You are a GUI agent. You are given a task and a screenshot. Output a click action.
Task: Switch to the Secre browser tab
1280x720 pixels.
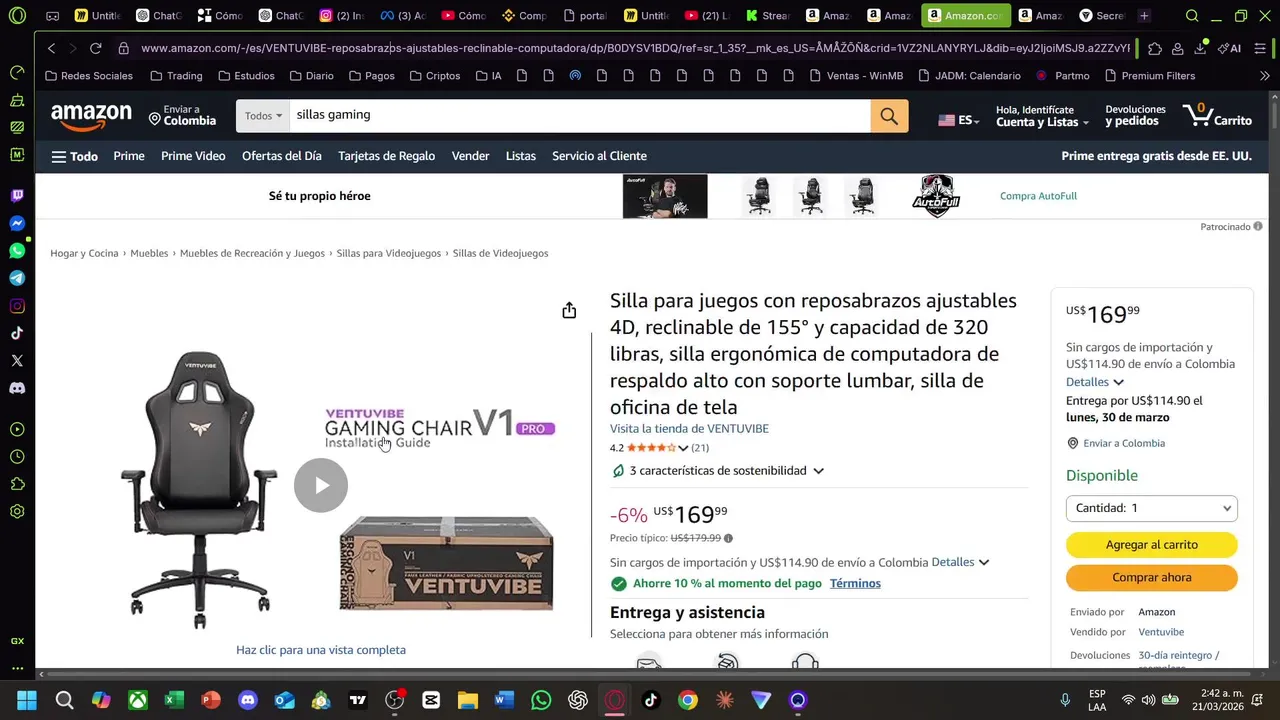point(1102,16)
